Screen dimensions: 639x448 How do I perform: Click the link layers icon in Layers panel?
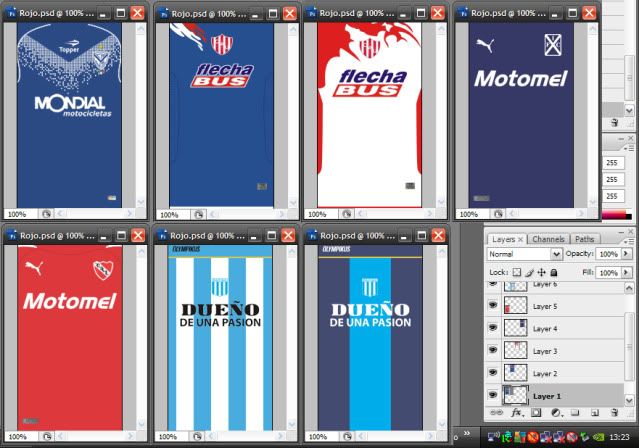click(x=496, y=413)
